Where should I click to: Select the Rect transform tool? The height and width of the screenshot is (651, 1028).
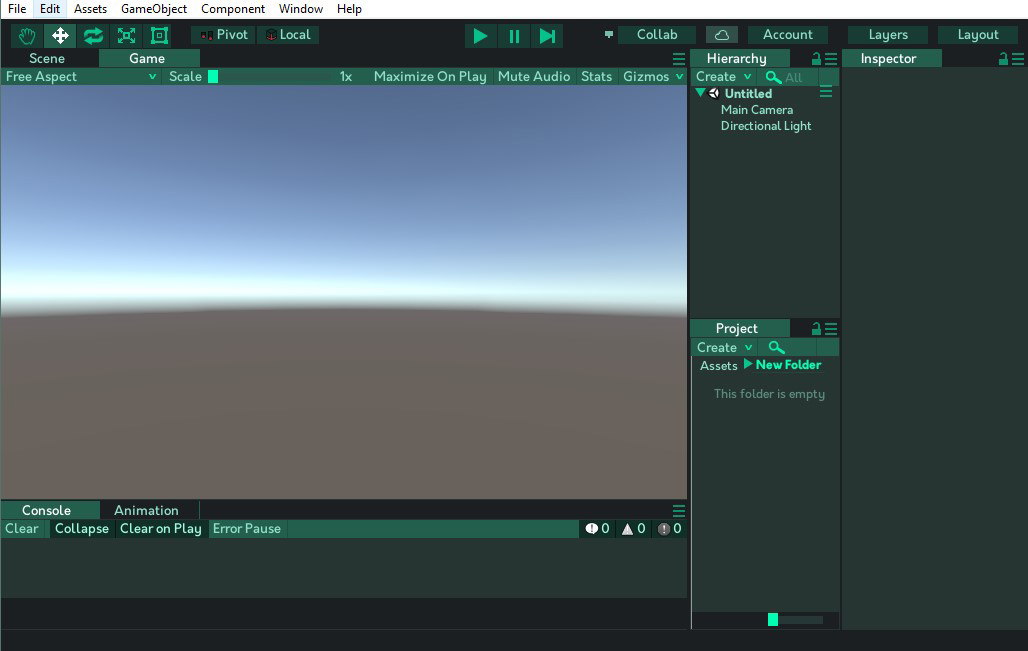pos(159,36)
